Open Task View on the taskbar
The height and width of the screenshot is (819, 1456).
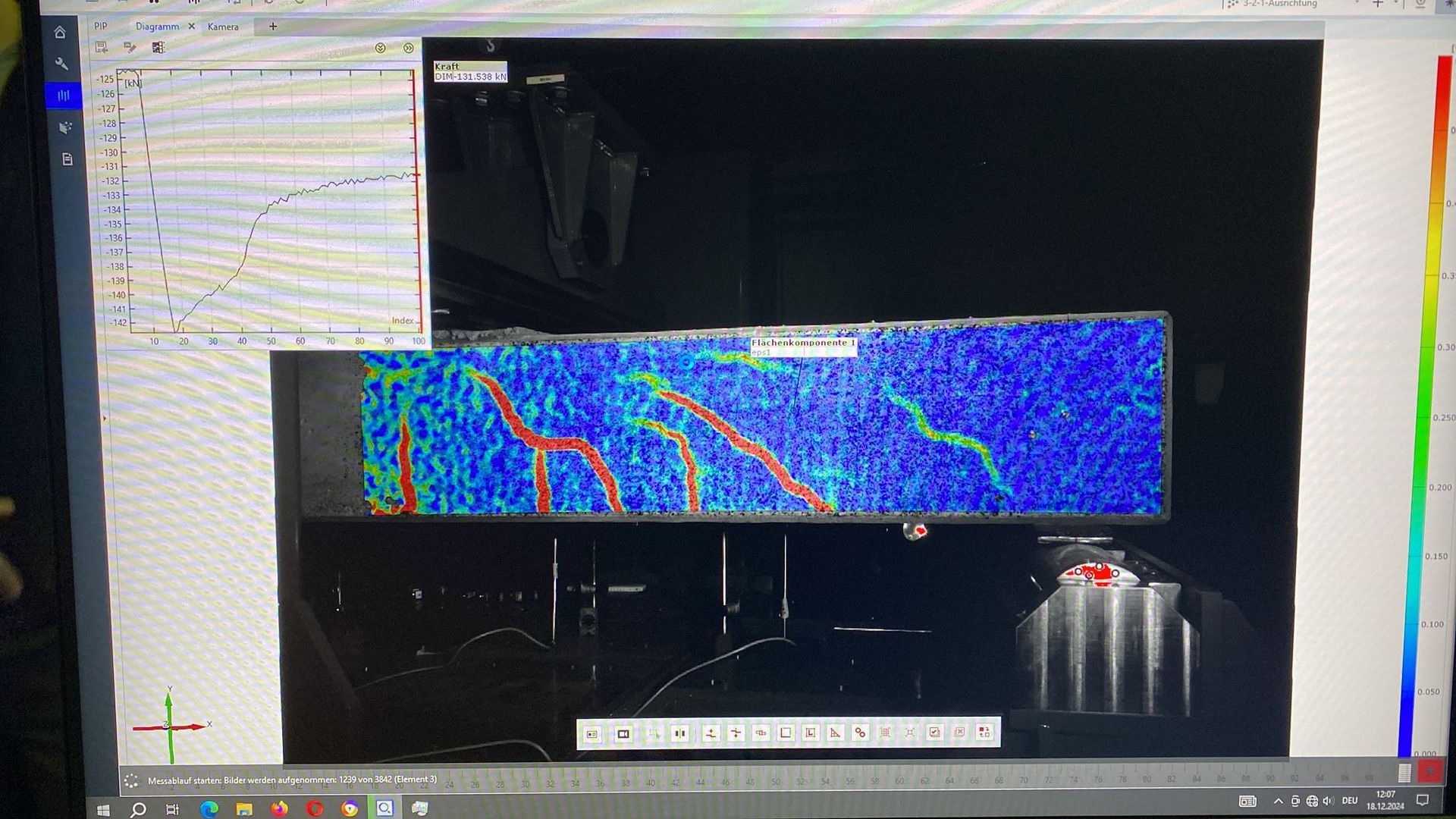click(172, 809)
